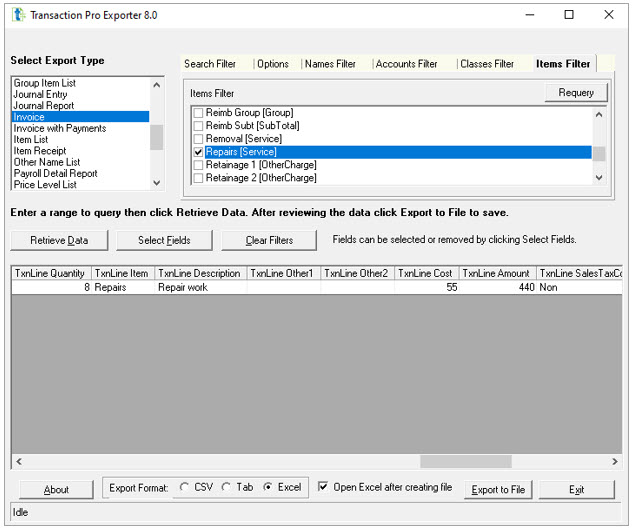
Task: Select Group Item List export type
Action: 80,83
